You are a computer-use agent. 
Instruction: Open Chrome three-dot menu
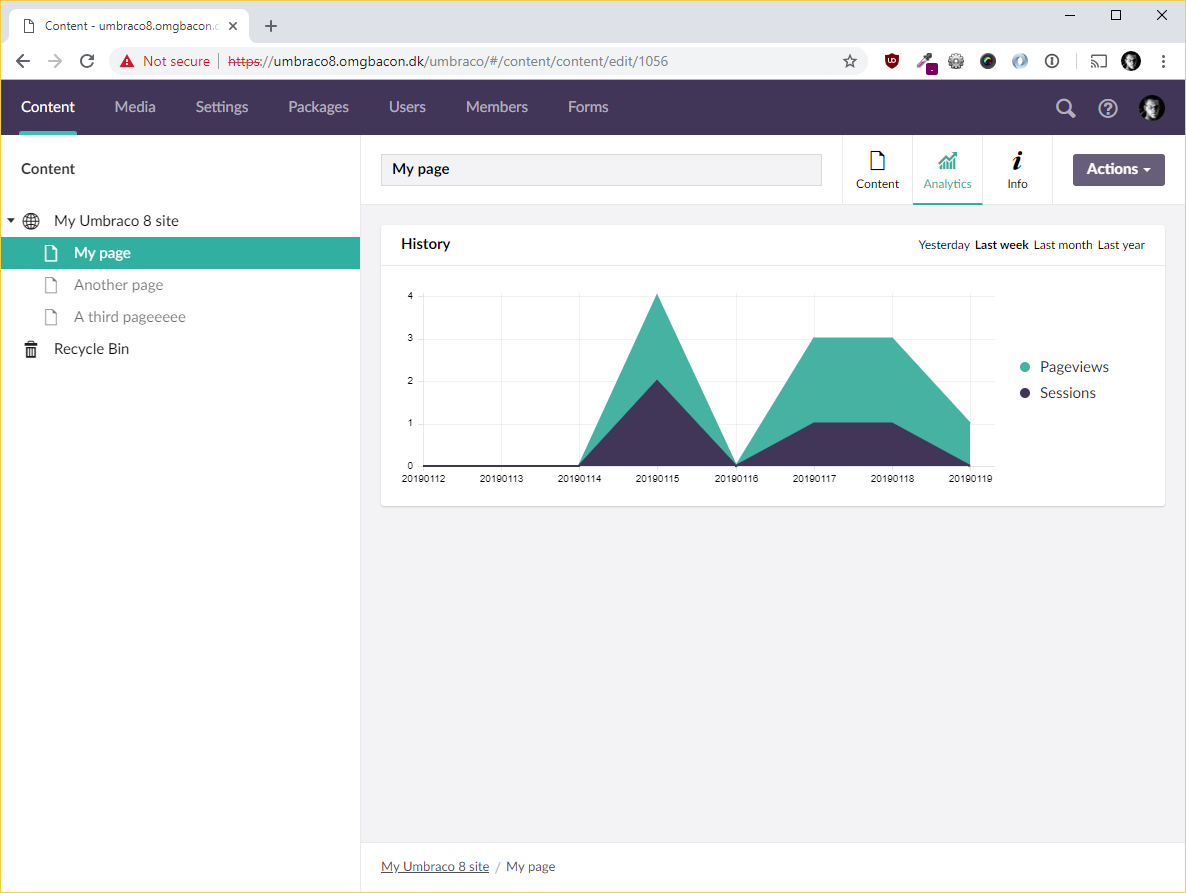point(1163,61)
